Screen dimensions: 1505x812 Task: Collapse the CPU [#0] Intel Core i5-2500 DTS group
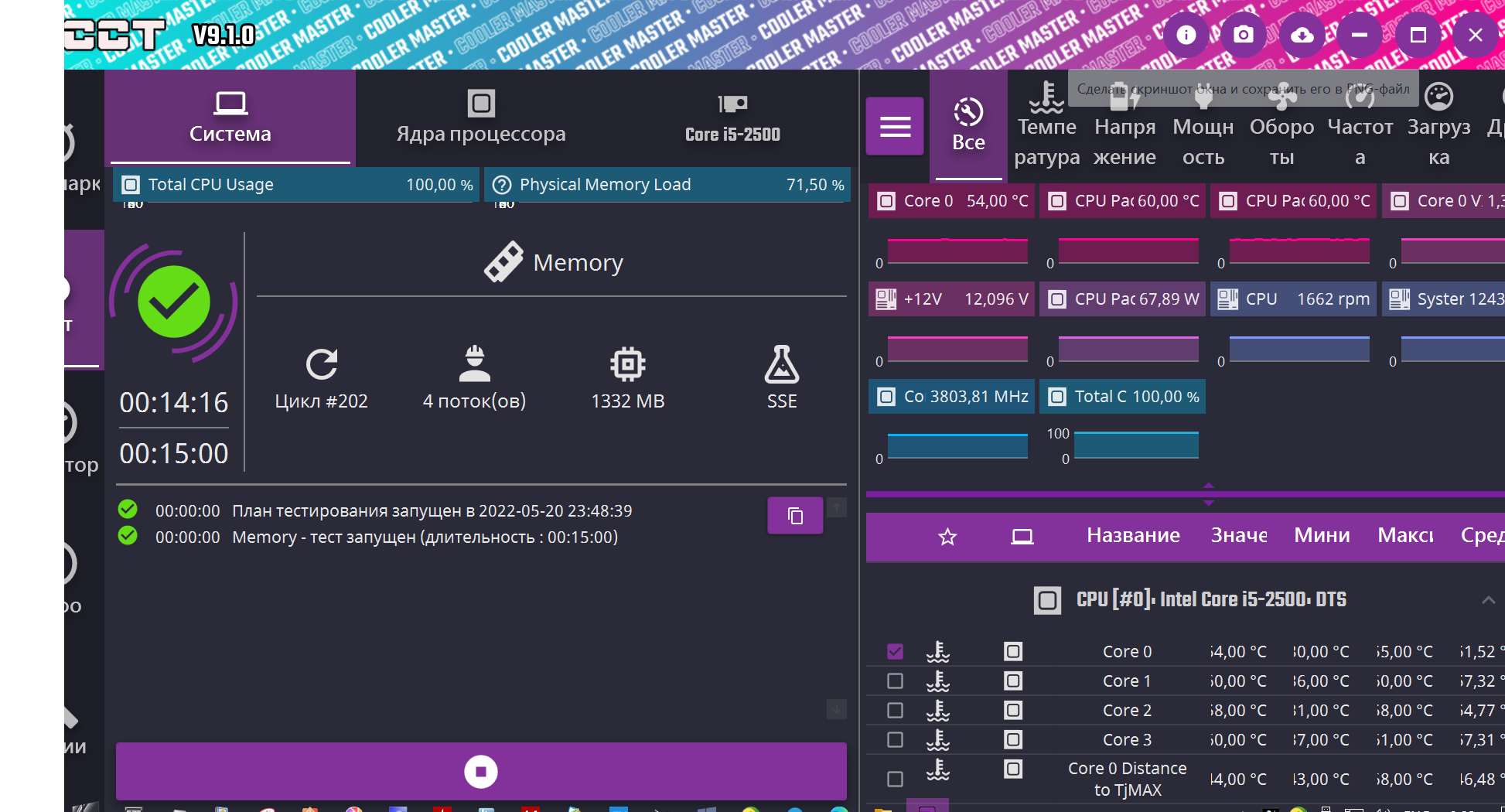pyautogui.click(x=1488, y=600)
